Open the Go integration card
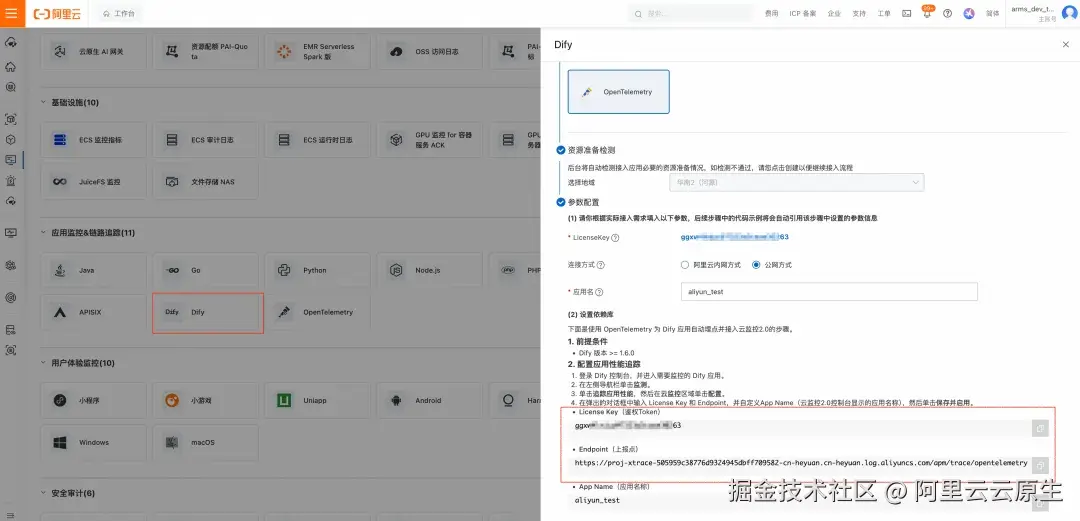1080x521 pixels. pyautogui.click(x=205, y=270)
